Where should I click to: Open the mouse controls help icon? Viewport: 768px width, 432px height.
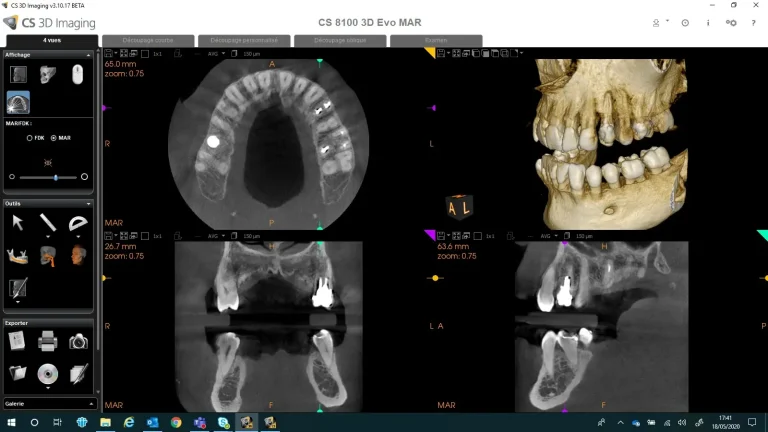click(x=77, y=74)
